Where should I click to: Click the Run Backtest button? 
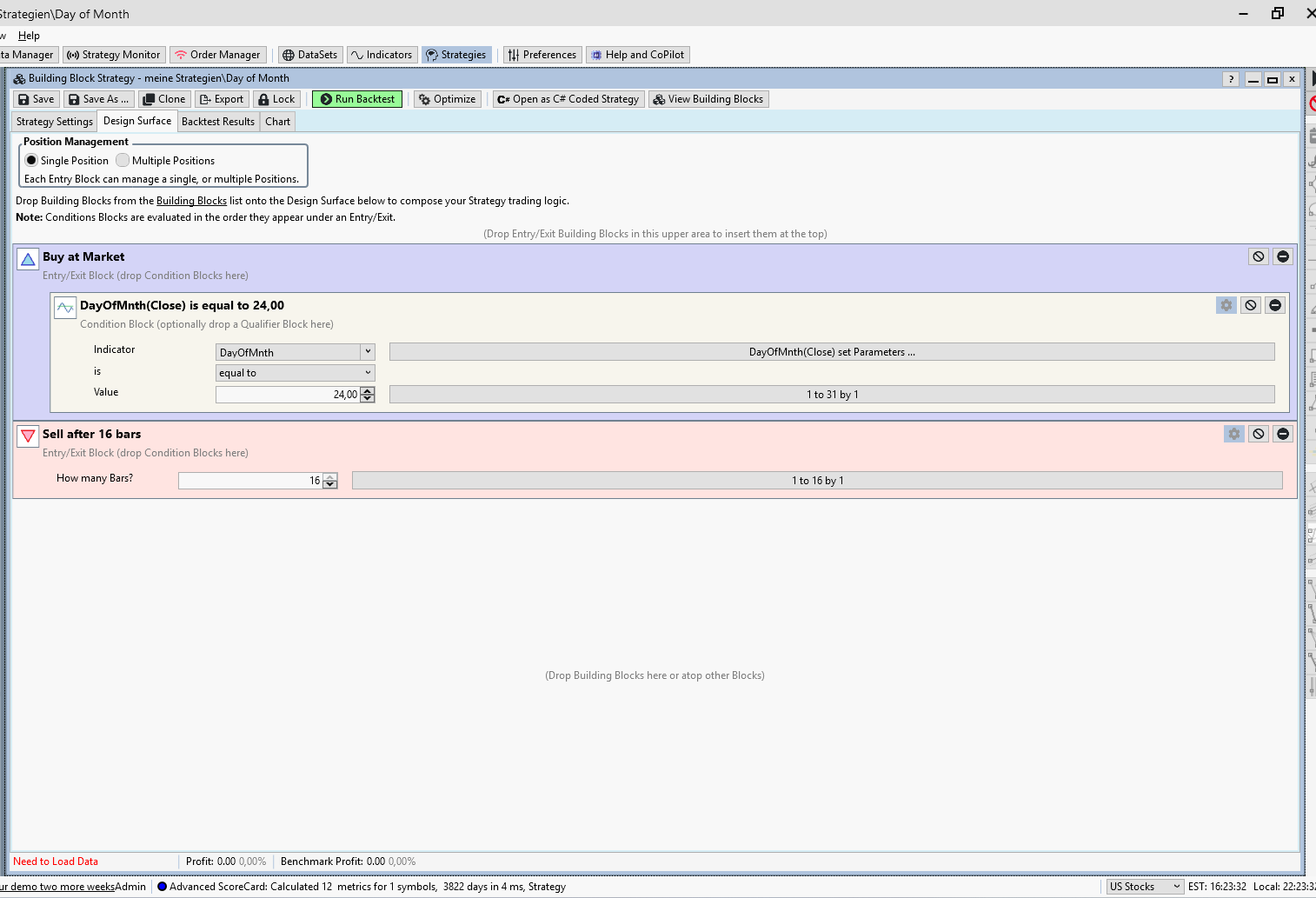click(357, 99)
